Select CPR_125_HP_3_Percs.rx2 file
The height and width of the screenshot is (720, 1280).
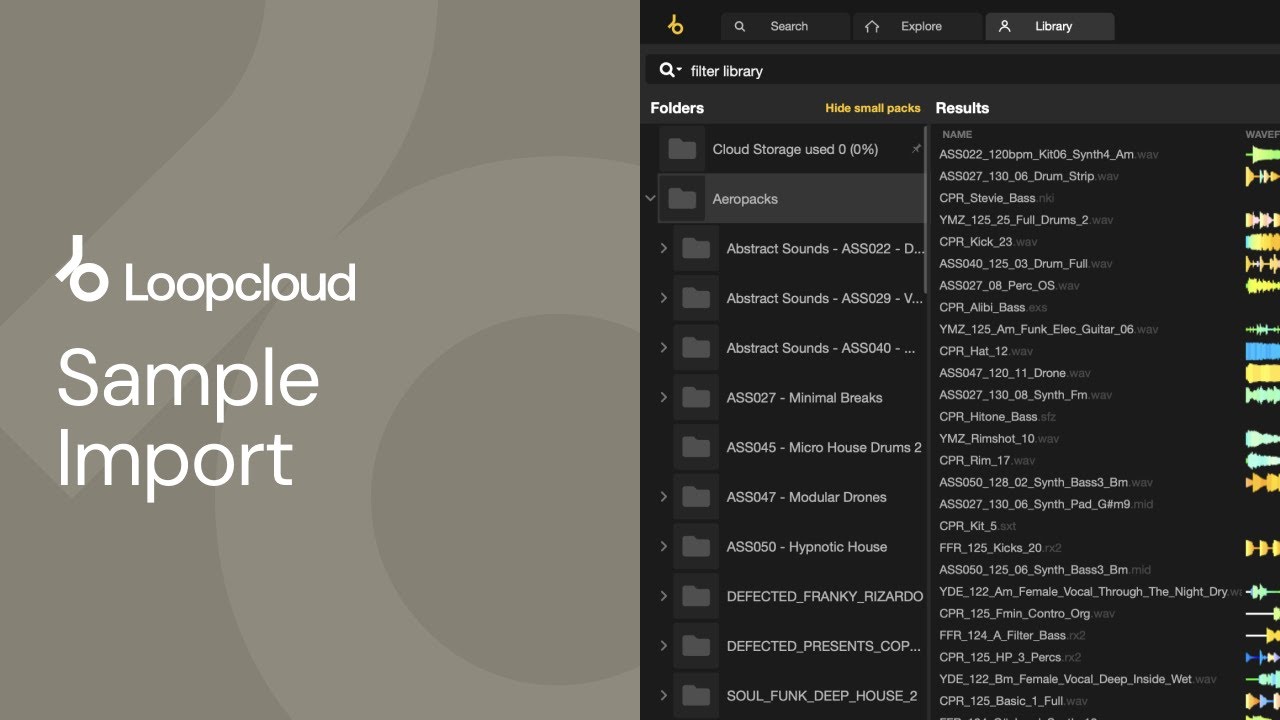point(1010,658)
